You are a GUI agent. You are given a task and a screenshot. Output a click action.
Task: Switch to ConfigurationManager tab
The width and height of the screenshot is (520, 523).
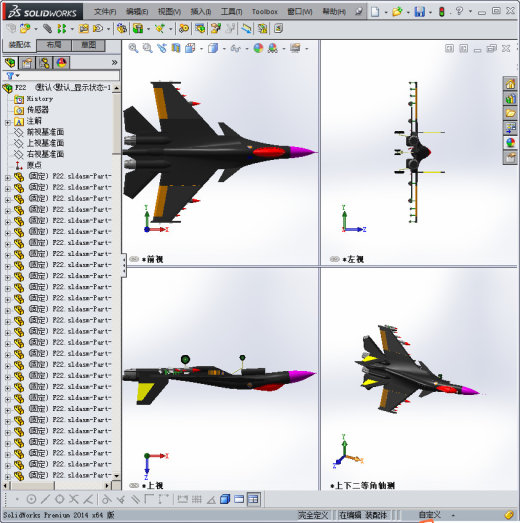pyautogui.click(x=44, y=63)
